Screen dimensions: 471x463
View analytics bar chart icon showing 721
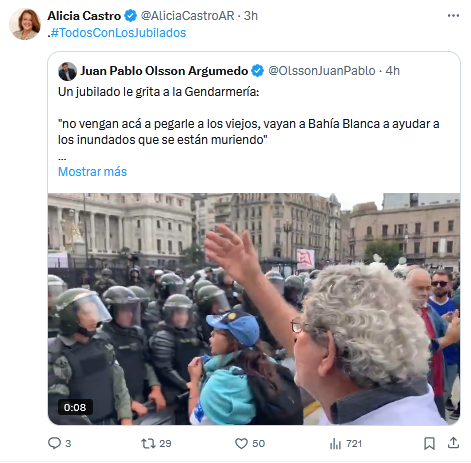coord(336,444)
